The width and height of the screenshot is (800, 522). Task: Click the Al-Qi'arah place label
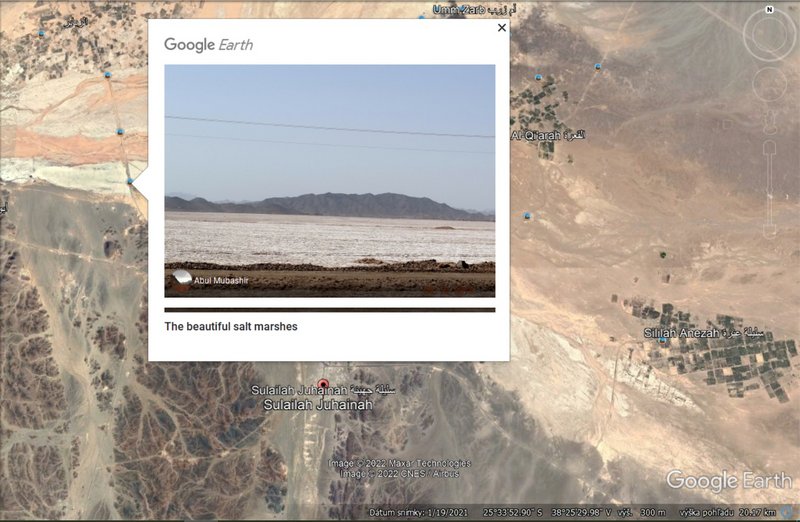click(547, 135)
